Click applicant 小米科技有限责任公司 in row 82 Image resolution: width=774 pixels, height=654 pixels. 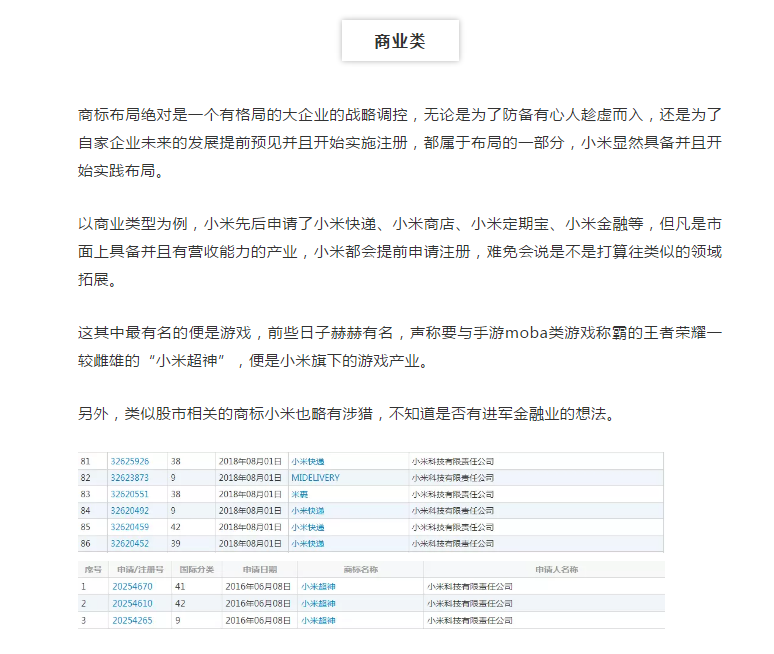pos(453,478)
